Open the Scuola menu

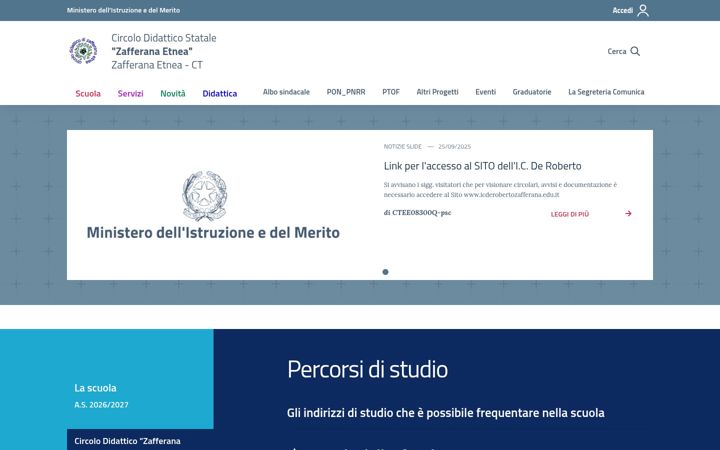click(x=88, y=93)
